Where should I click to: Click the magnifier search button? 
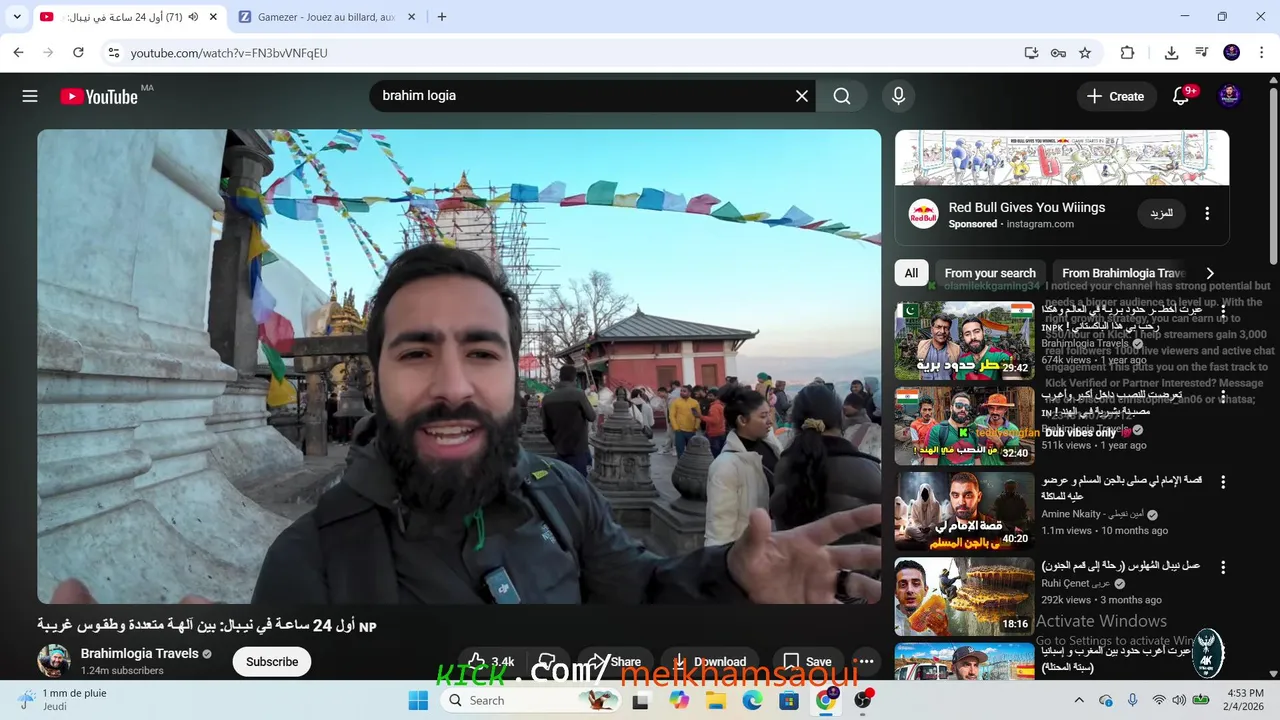click(842, 96)
